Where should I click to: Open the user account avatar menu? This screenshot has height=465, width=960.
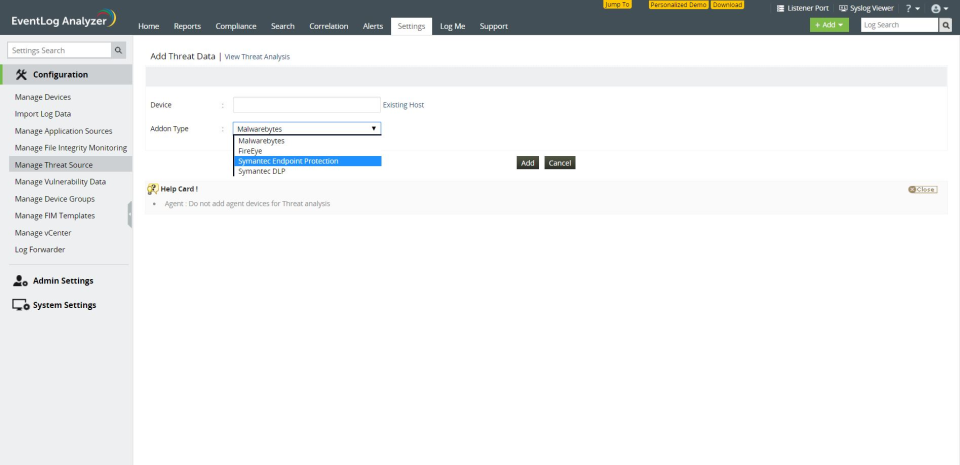coord(939,9)
